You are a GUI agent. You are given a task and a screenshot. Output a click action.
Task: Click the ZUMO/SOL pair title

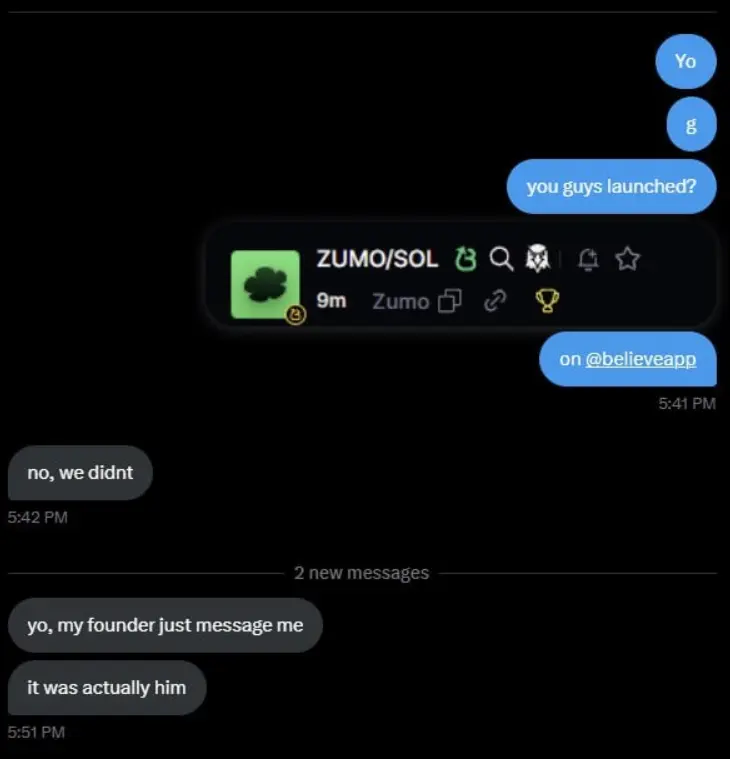point(377,258)
